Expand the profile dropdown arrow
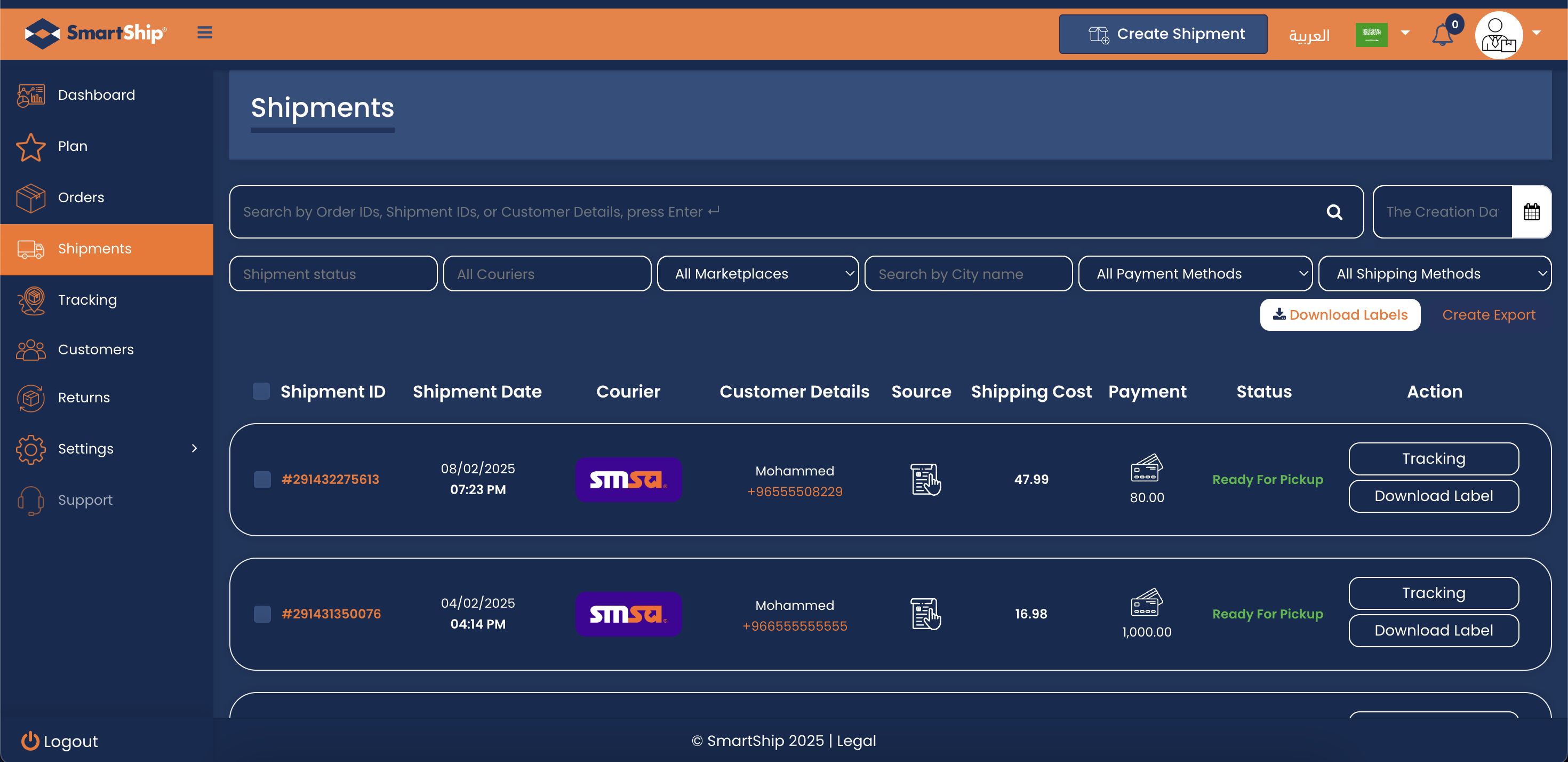Screen dimensions: 1568x762 point(1536,33)
